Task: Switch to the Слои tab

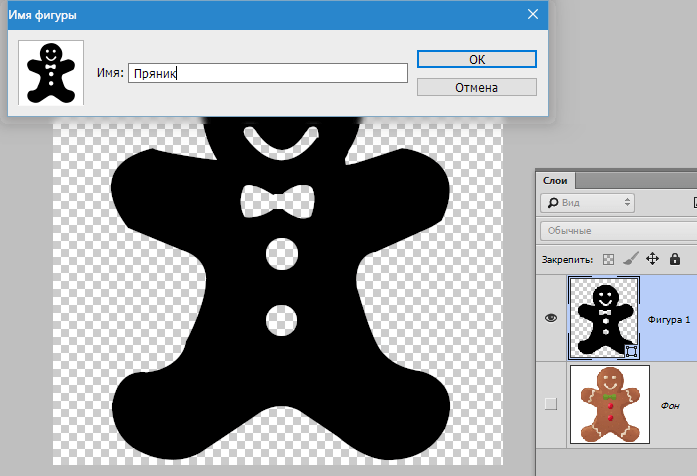Action: tap(555, 180)
